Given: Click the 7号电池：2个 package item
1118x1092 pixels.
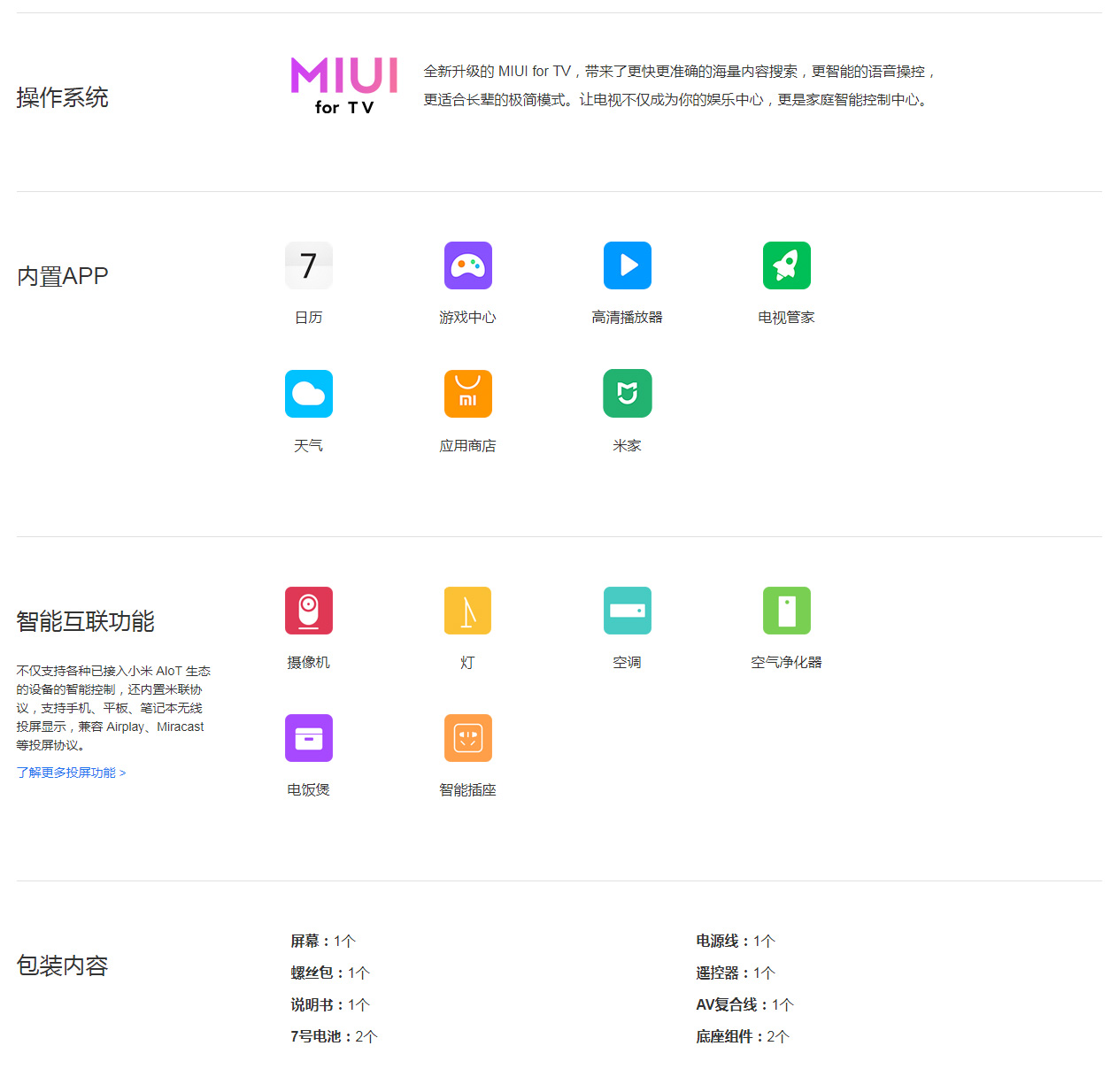Looking at the screenshot, I should 334,1036.
